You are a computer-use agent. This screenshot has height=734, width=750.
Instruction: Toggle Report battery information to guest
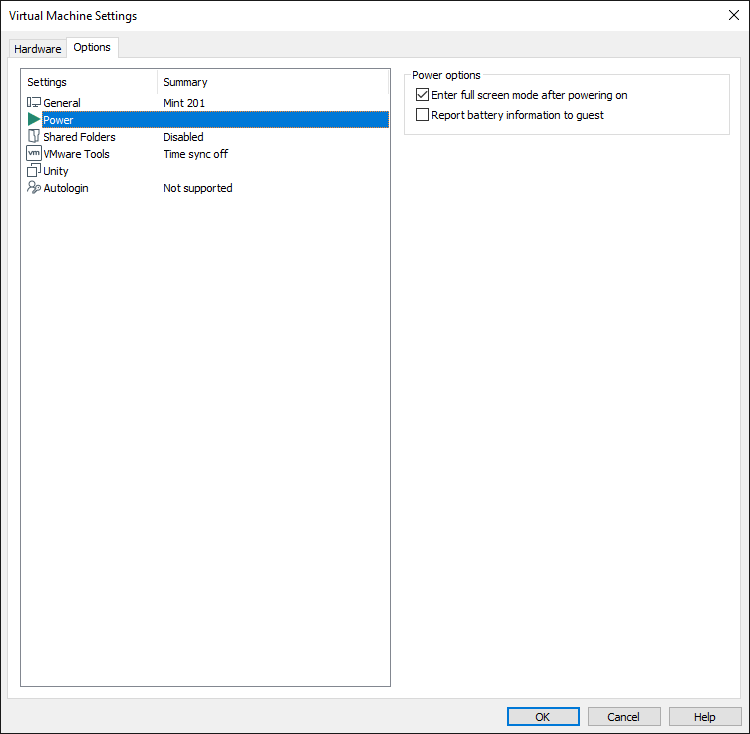pyautogui.click(x=422, y=115)
